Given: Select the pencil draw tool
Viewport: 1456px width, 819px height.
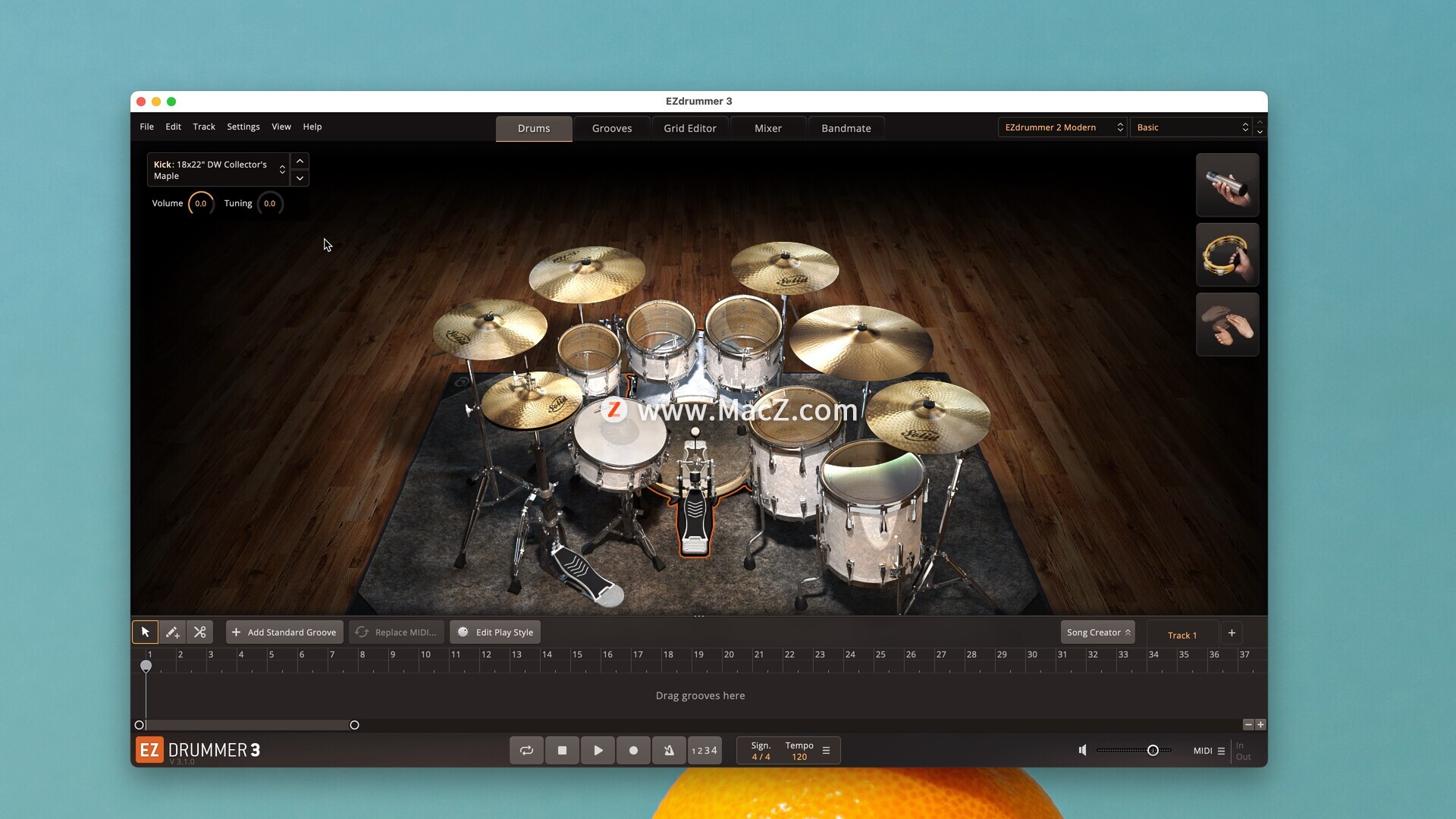Looking at the screenshot, I should pos(172,632).
